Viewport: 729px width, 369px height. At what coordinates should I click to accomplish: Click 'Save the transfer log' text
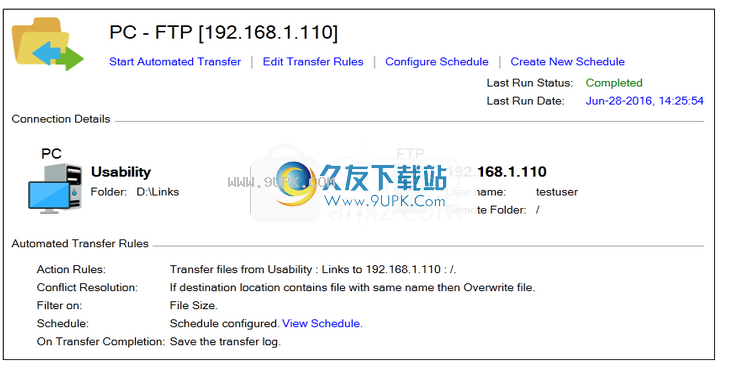225,342
